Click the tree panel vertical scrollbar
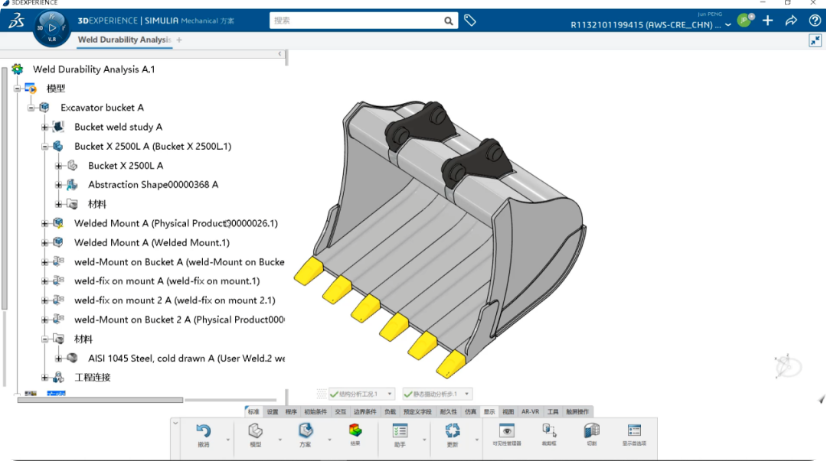This screenshot has width=826, height=461. pos(4,187)
